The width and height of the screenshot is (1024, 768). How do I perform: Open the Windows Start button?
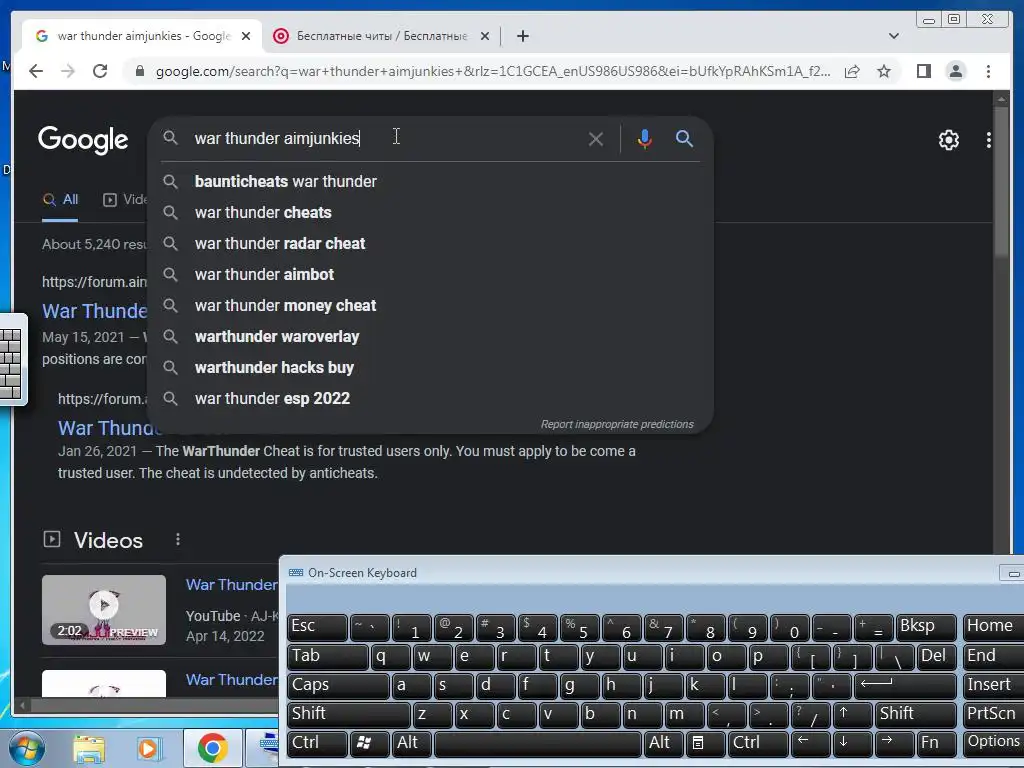coord(25,748)
